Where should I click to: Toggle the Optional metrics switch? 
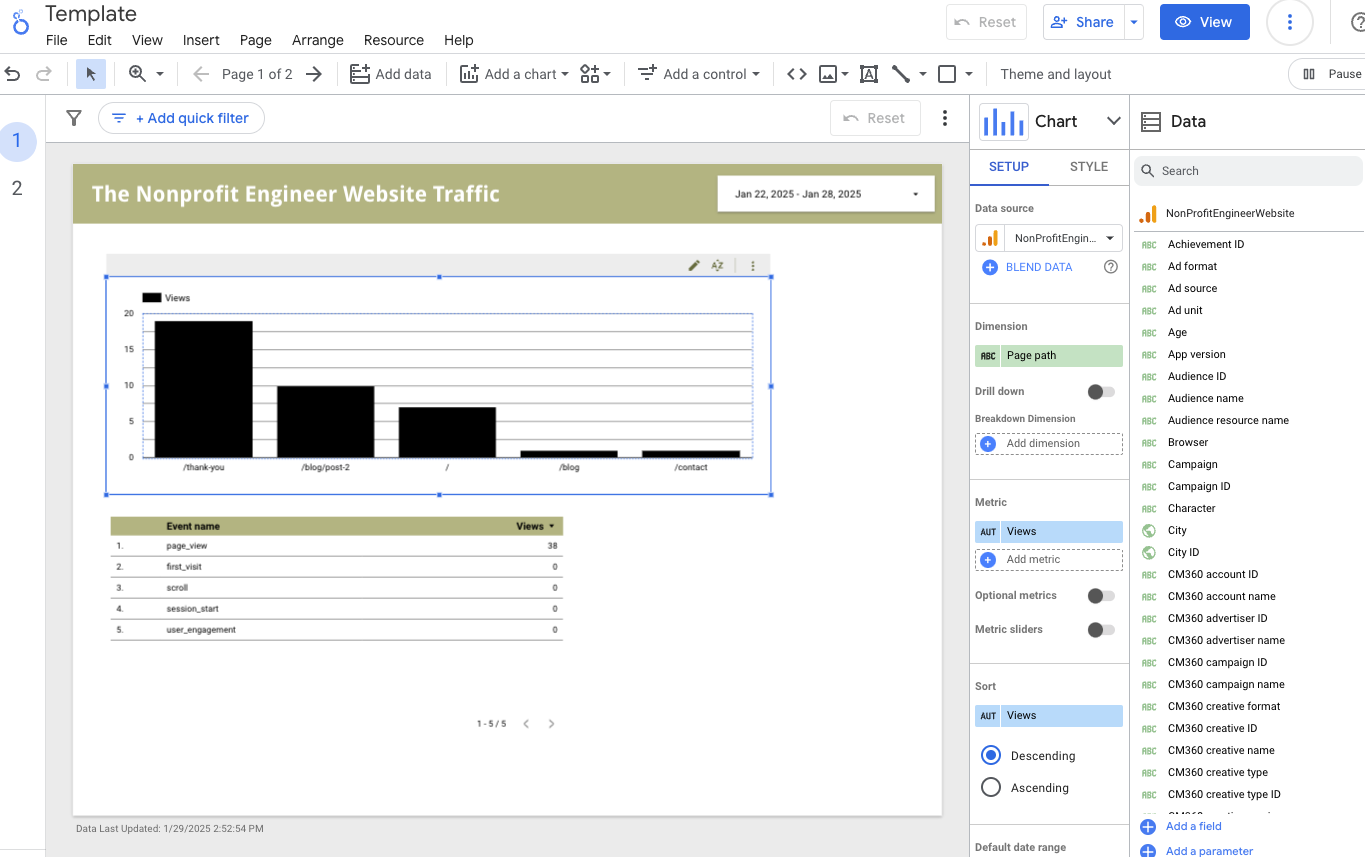[1101, 595]
